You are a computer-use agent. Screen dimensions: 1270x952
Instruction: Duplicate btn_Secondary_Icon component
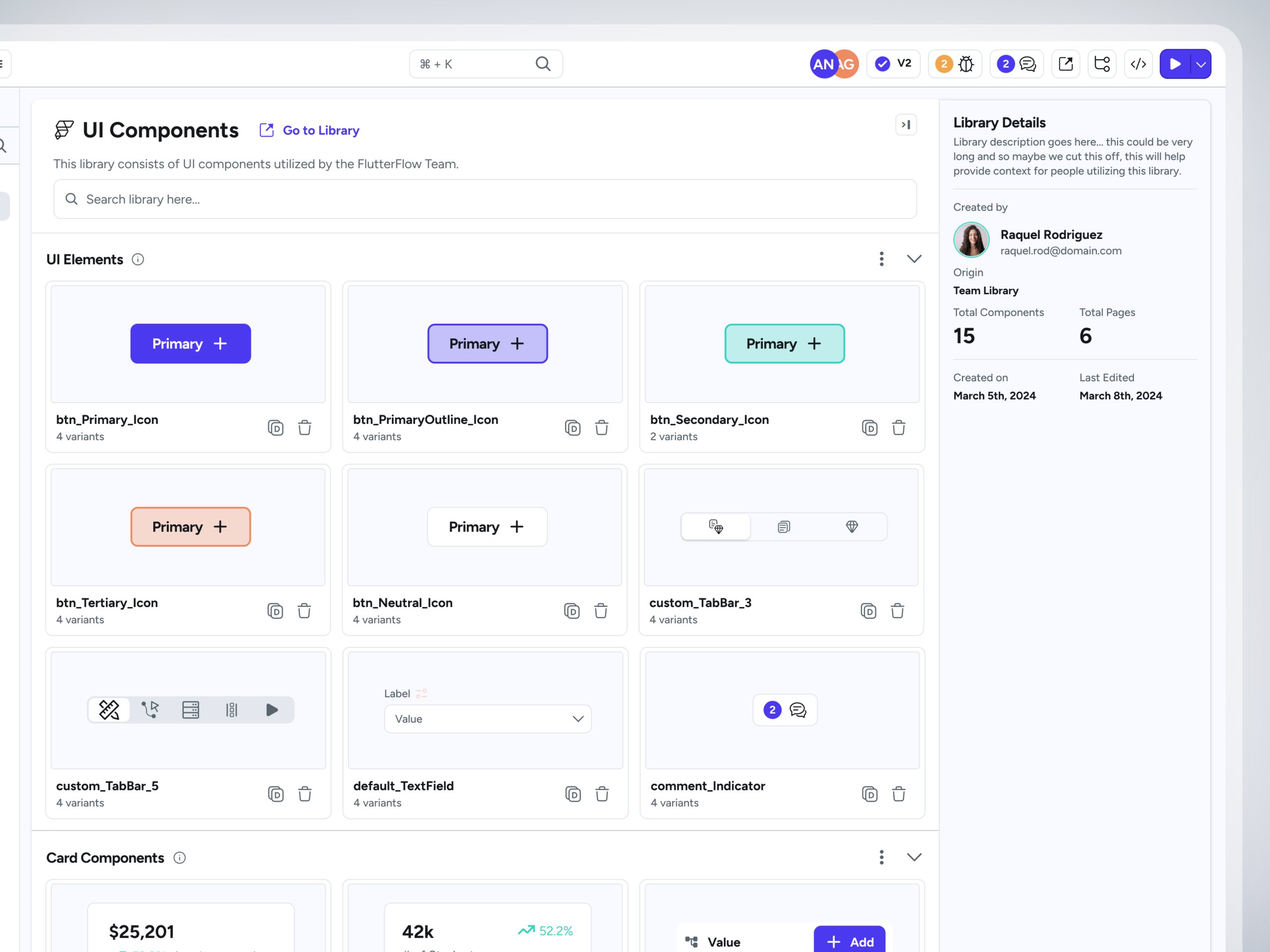tap(869, 427)
